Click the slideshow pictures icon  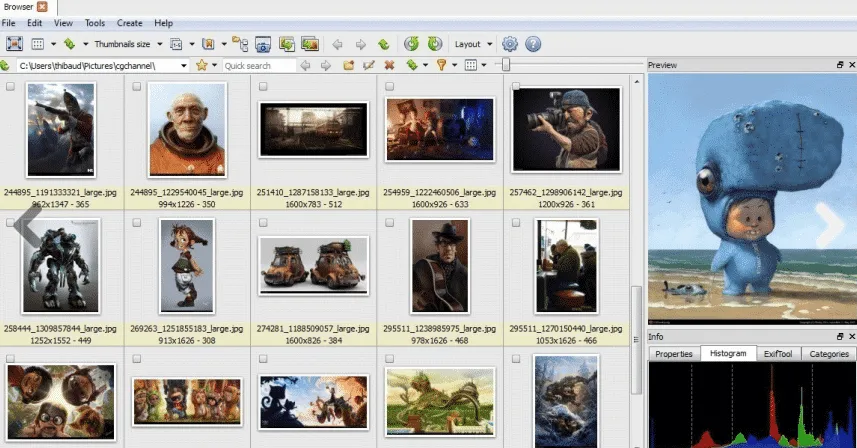point(310,44)
